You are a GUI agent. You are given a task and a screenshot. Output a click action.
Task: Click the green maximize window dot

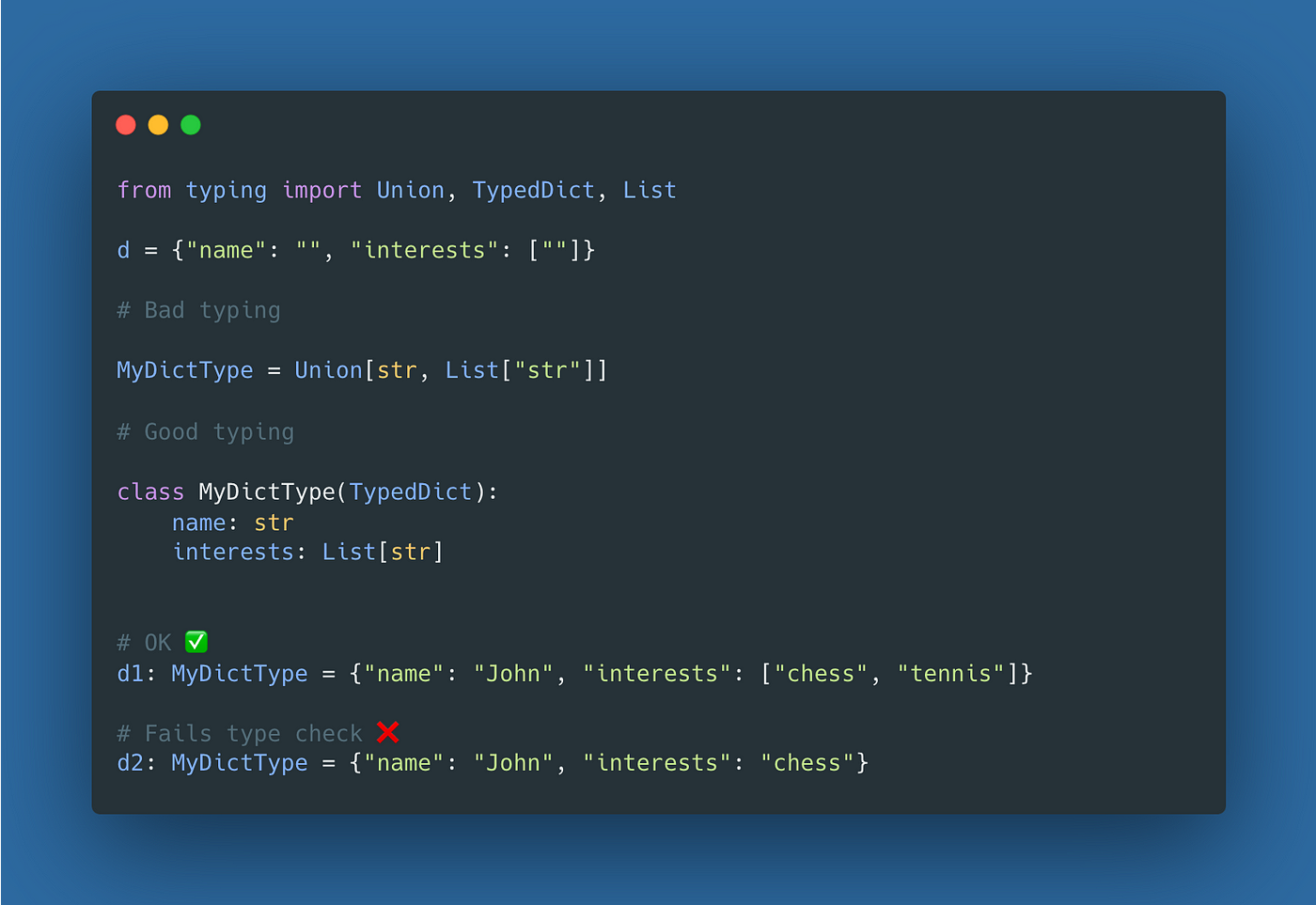191,125
